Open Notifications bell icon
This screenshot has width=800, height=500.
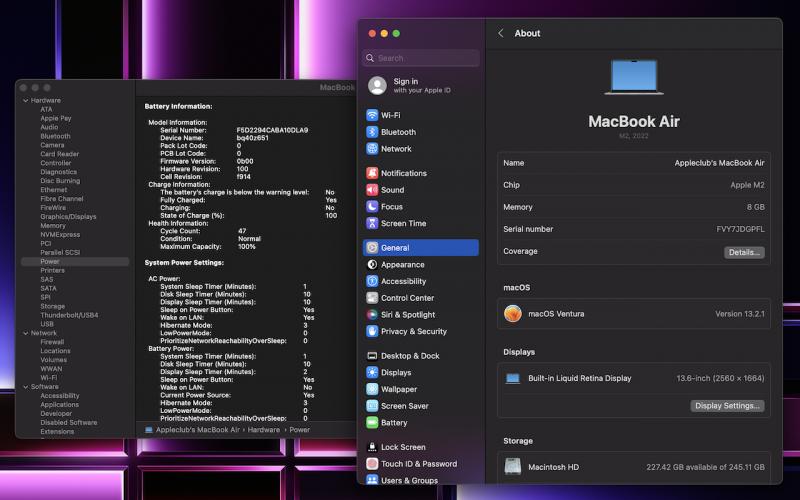click(372, 173)
